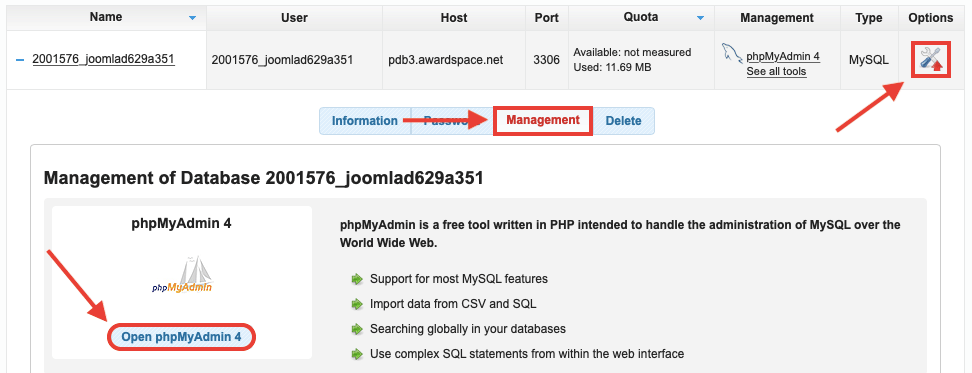Click the green arrow beside Support for most MySQL features
The image size is (972, 373).
[x=356, y=279]
